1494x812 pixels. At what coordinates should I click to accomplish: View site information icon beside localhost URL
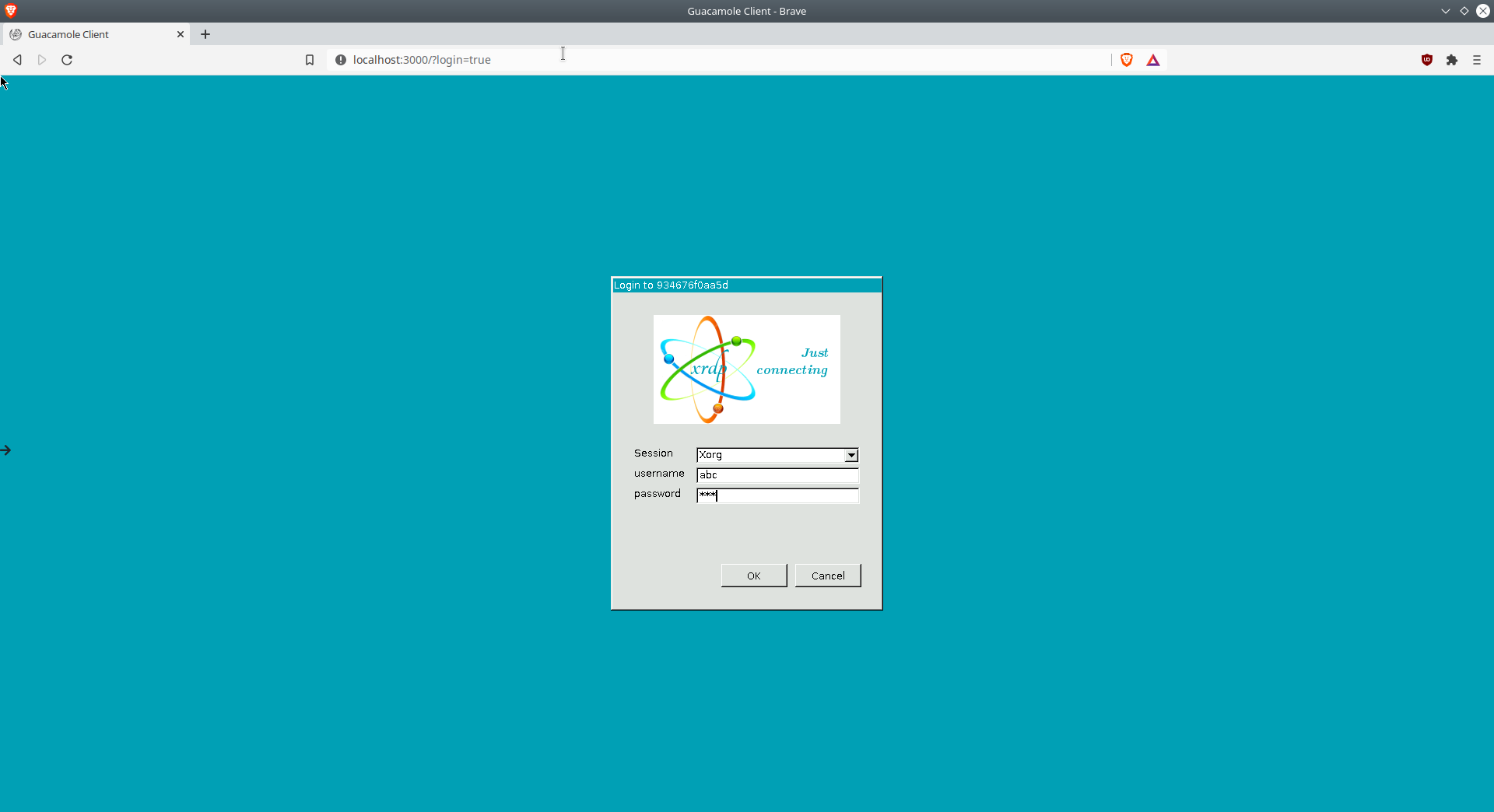click(x=340, y=60)
